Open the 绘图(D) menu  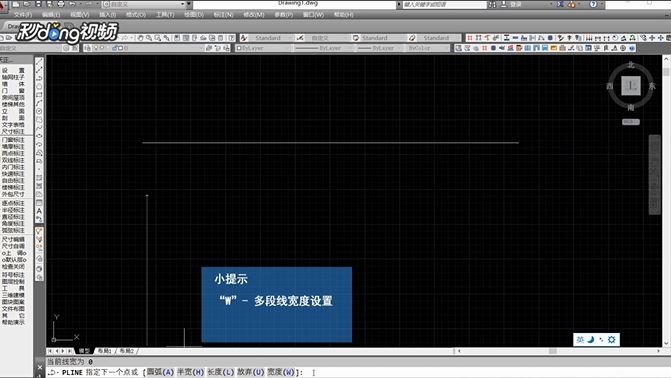tap(194, 15)
